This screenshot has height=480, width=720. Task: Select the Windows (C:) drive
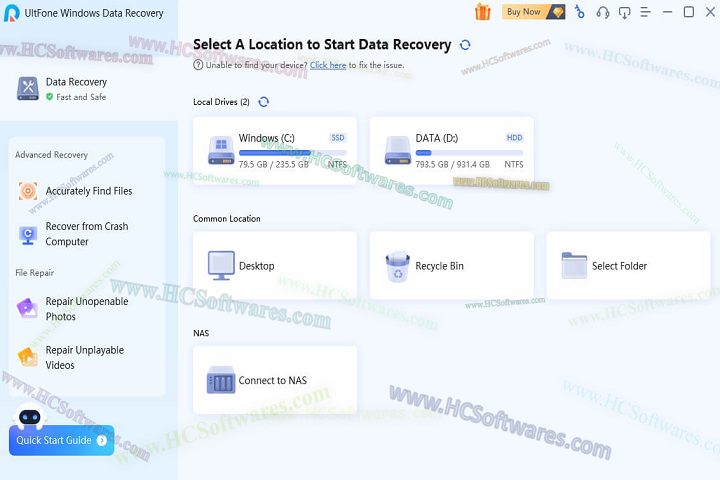275,151
